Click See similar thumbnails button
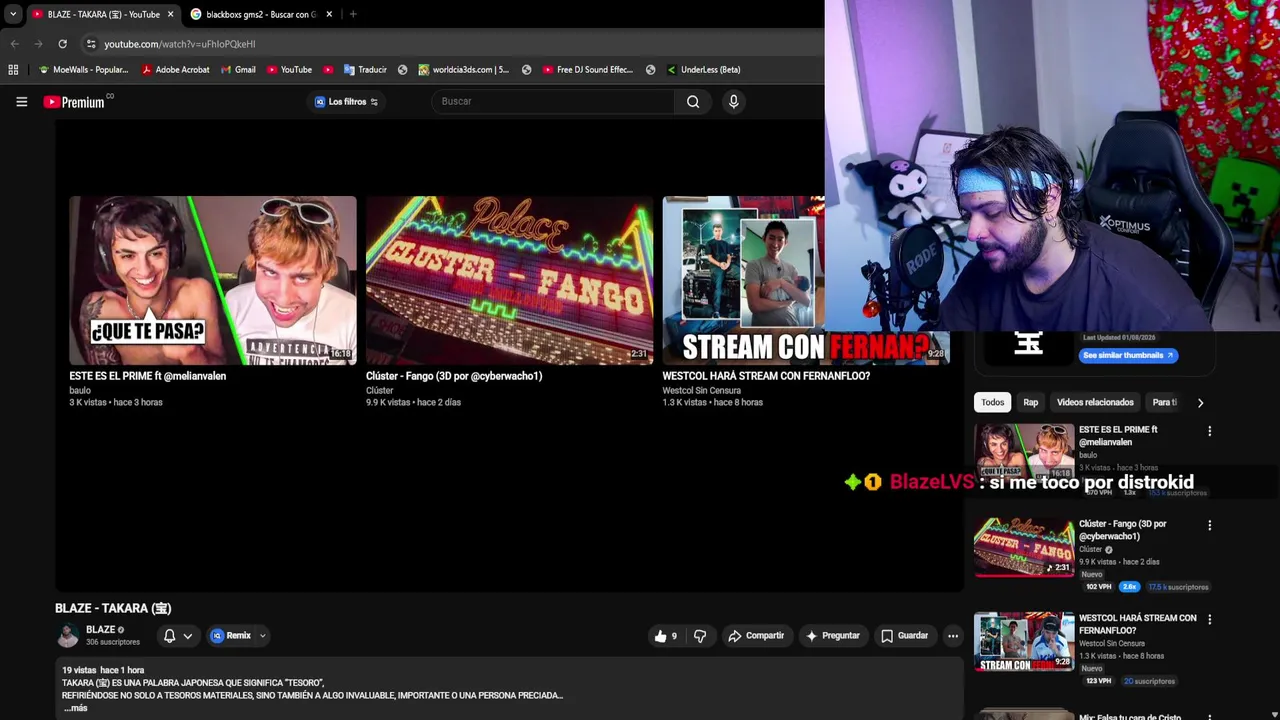Image resolution: width=1280 pixels, height=720 pixels. pos(1128,355)
